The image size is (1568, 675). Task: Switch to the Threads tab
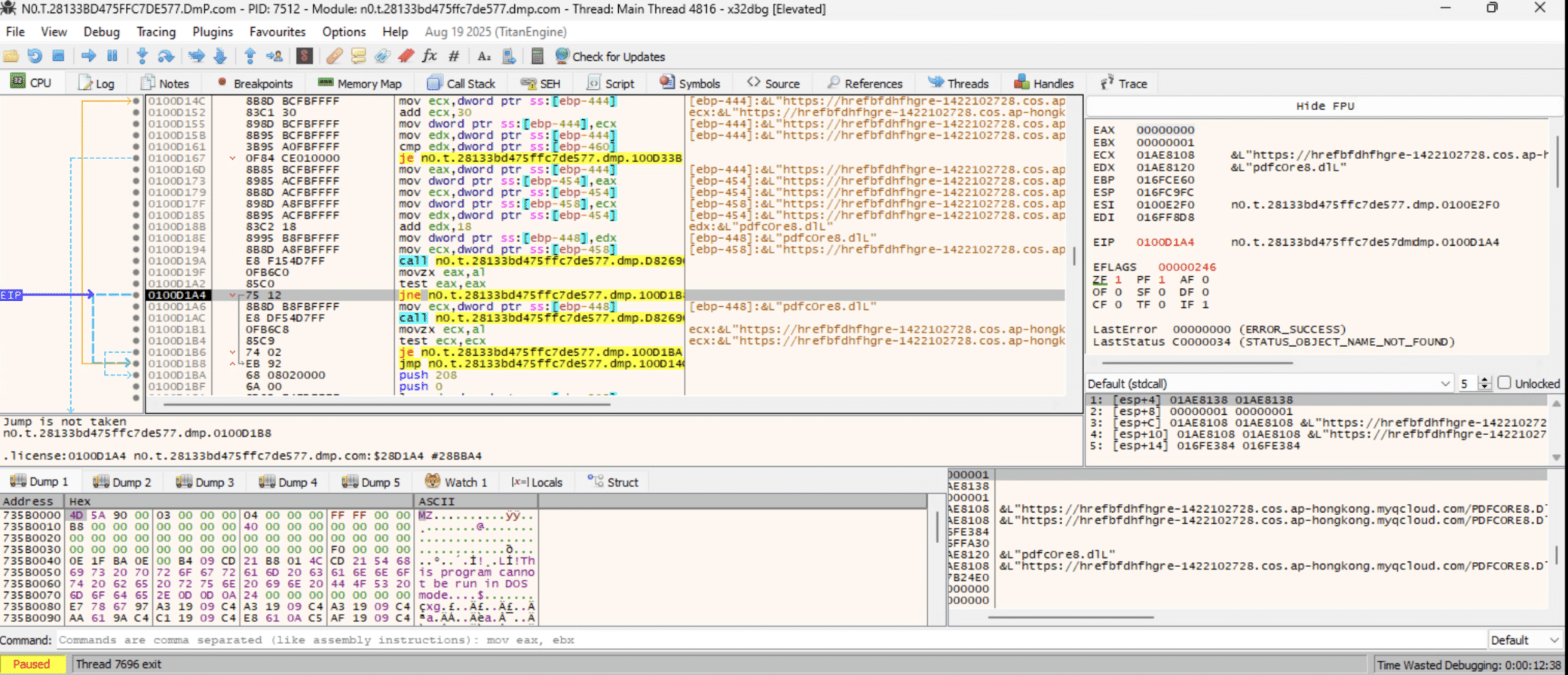(959, 84)
